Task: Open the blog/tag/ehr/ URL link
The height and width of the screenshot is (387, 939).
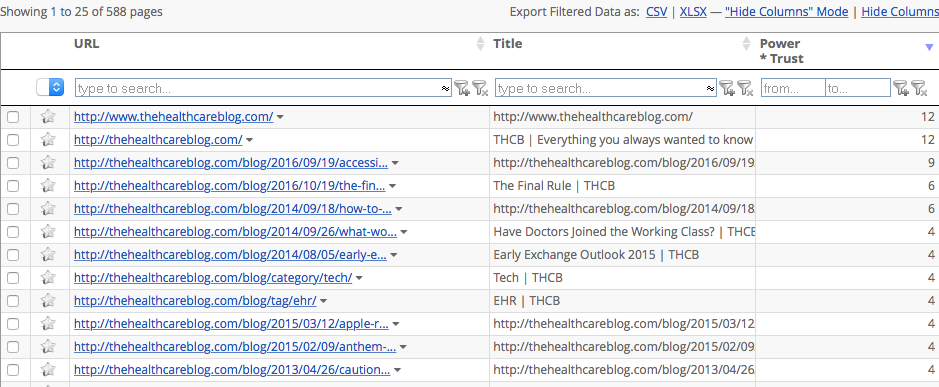Action: tap(195, 301)
